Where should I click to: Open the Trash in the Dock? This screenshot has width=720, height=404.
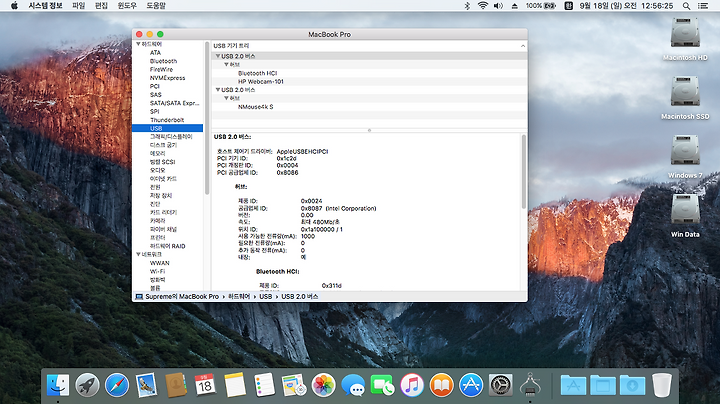(x=662, y=385)
